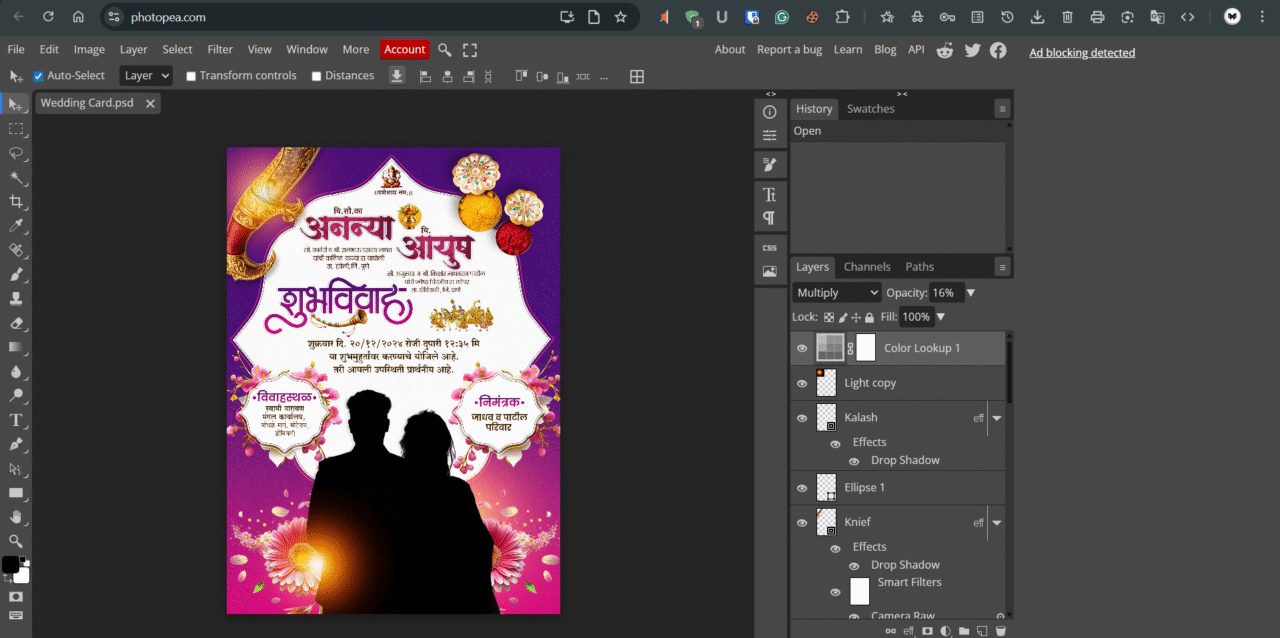Open the Ad blocking detected link
This screenshot has height=638, width=1280.
pyautogui.click(x=1082, y=53)
